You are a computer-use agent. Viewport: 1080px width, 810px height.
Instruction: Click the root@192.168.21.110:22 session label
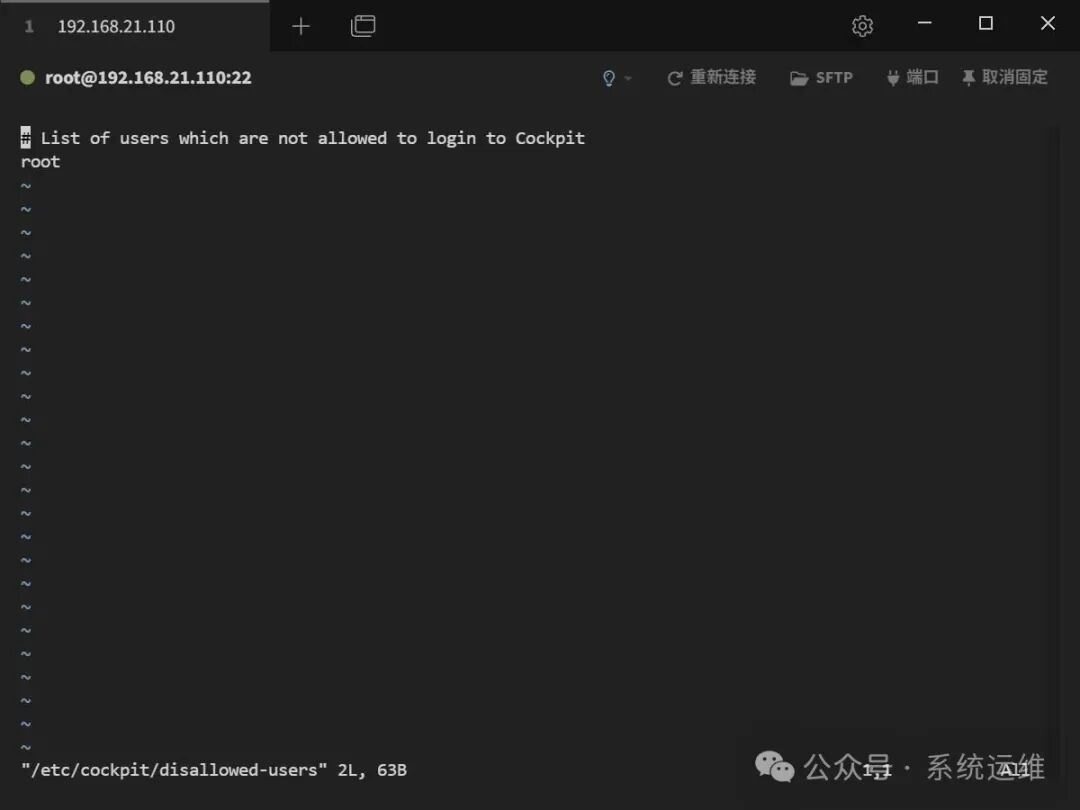pos(148,77)
